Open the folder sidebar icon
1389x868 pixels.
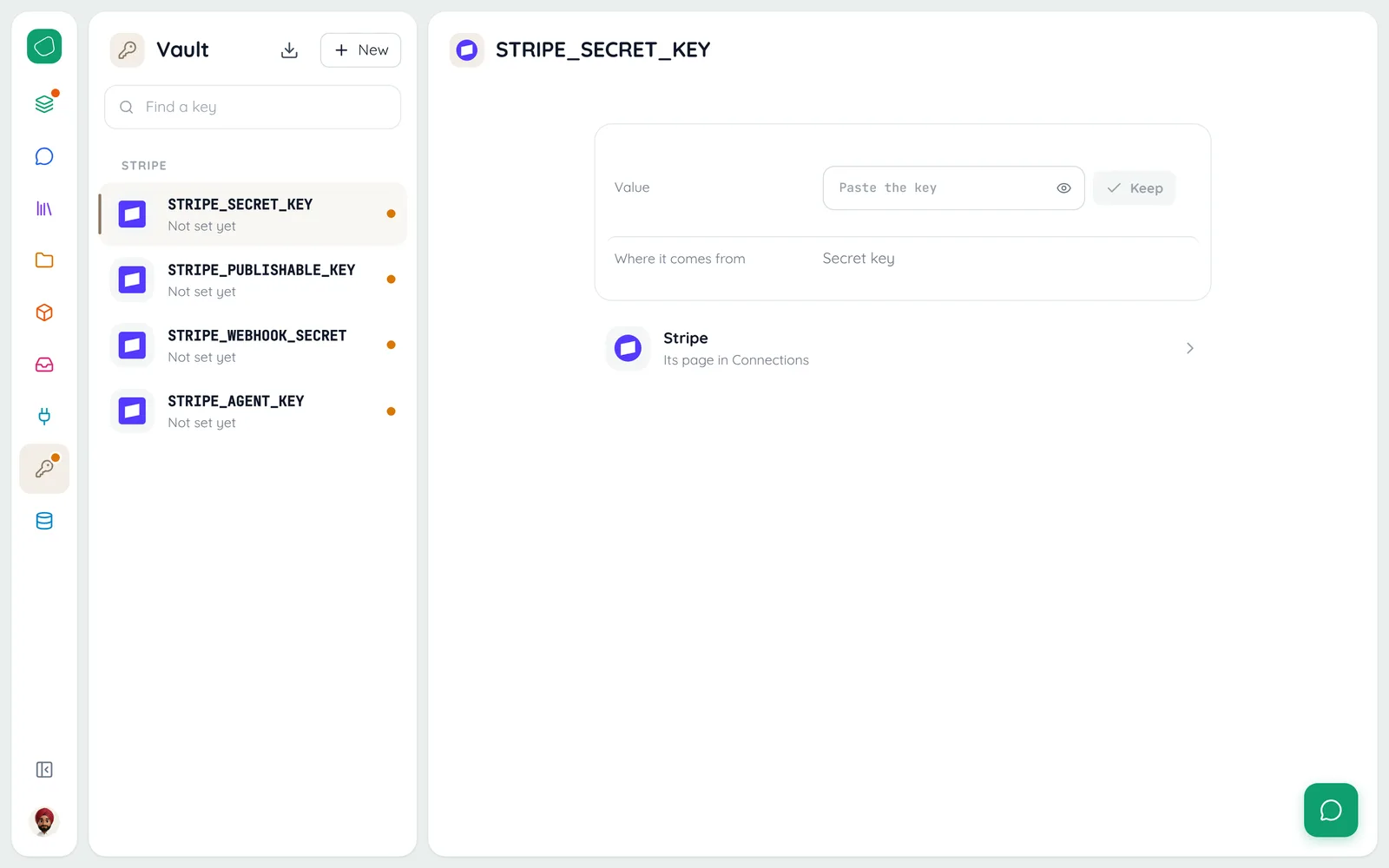pyautogui.click(x=44, y=260)
